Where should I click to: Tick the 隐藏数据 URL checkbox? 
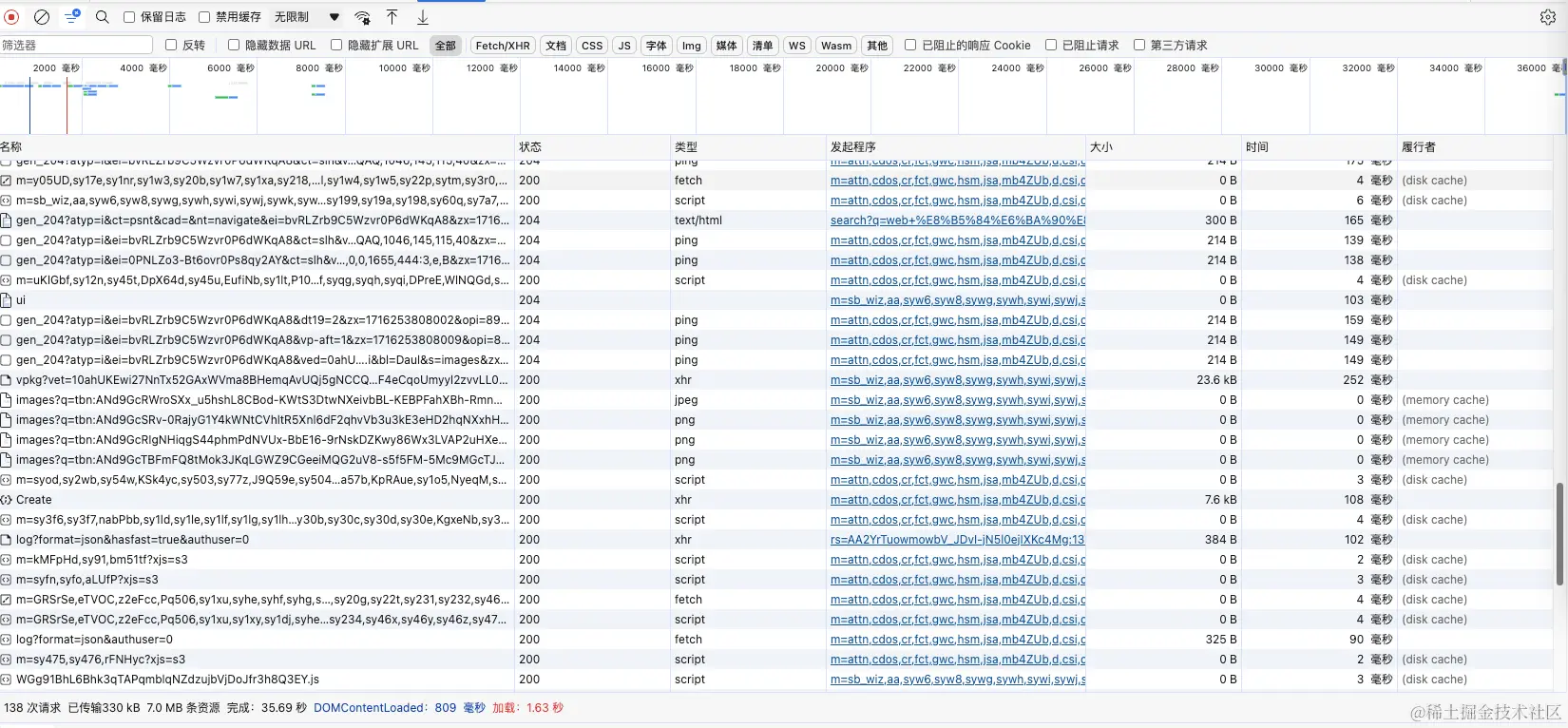[x=234, y=45]
